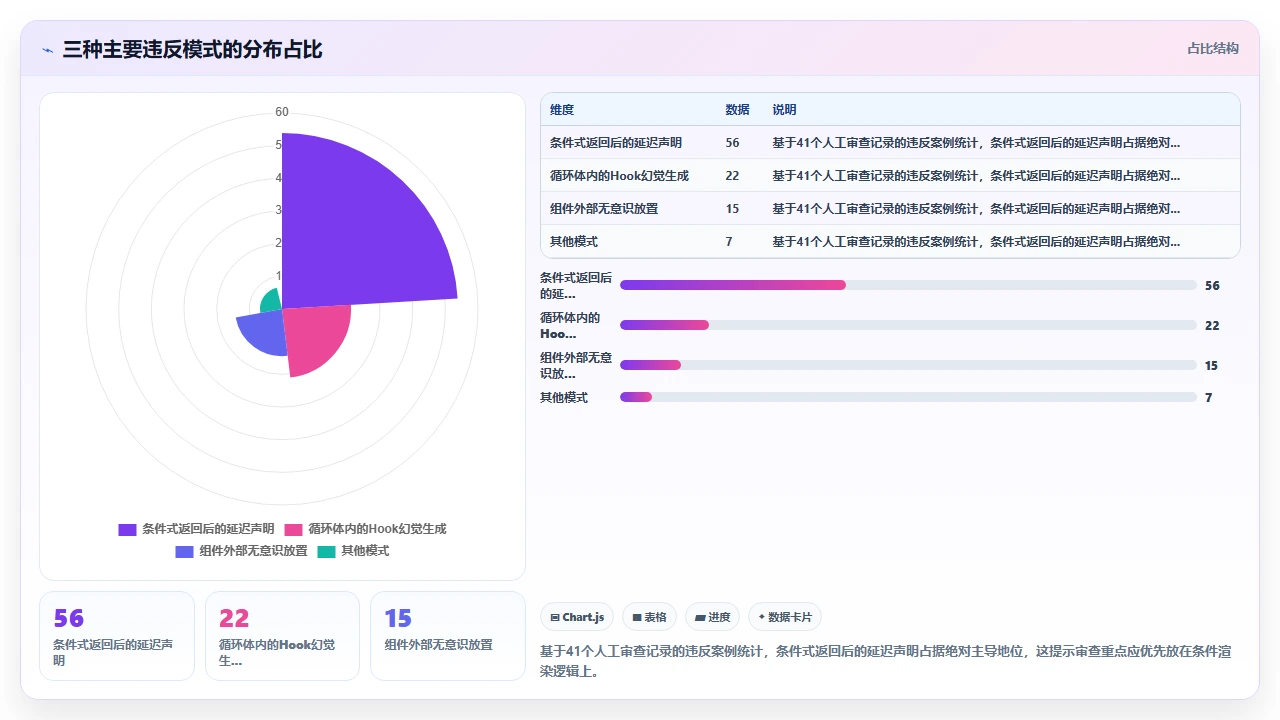Click the 维度 table column header
This screenshot has height=720, width=1280.
coord(562,110)
